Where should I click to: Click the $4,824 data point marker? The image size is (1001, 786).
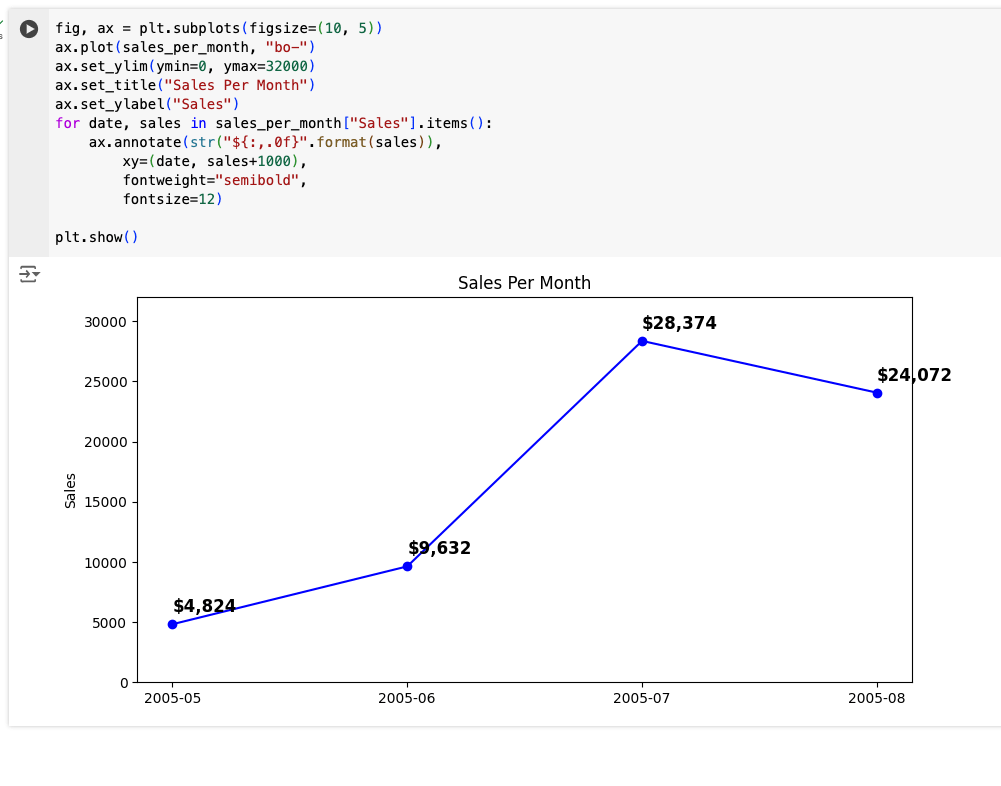(x=172, y=624)
